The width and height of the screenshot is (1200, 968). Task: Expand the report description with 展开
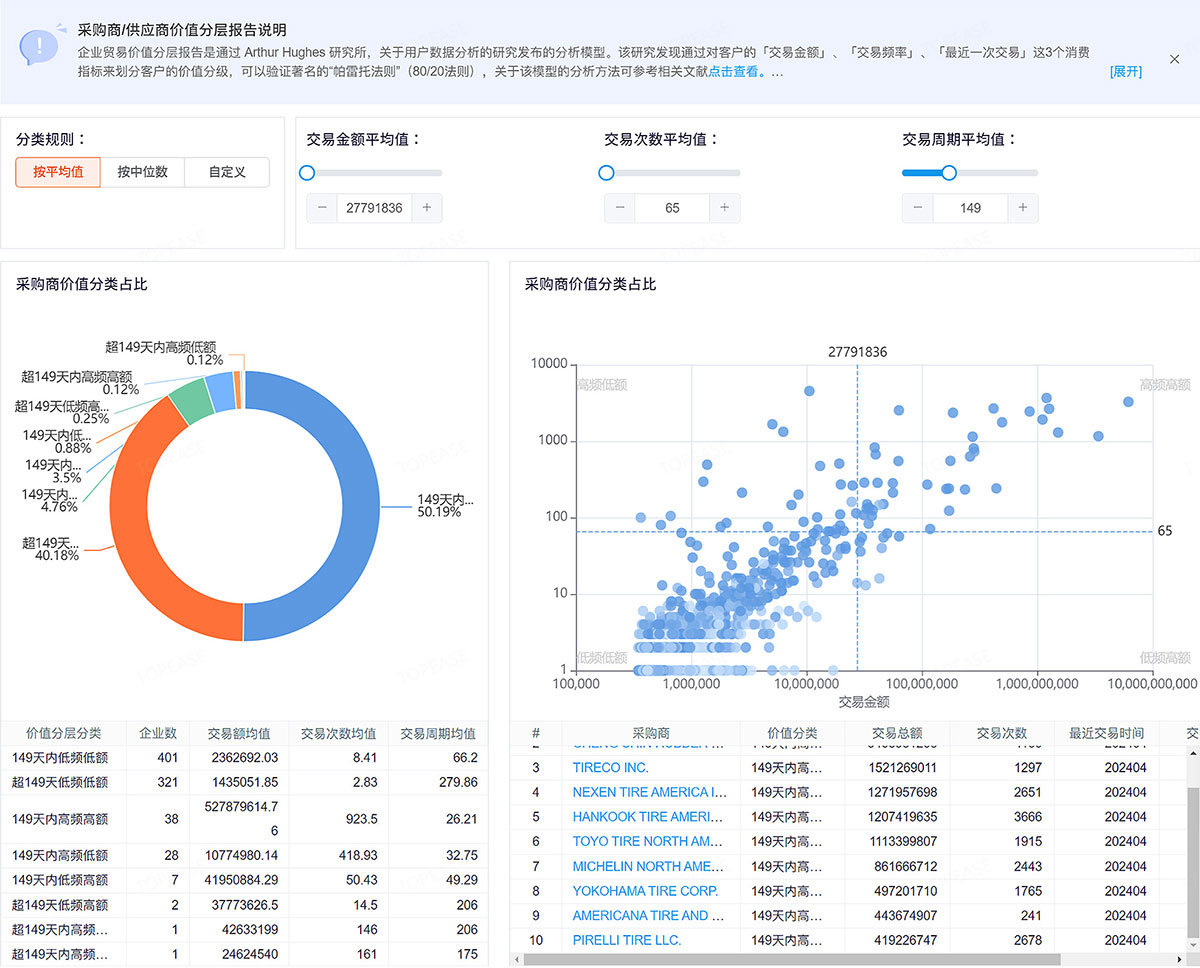(1125, 72)
